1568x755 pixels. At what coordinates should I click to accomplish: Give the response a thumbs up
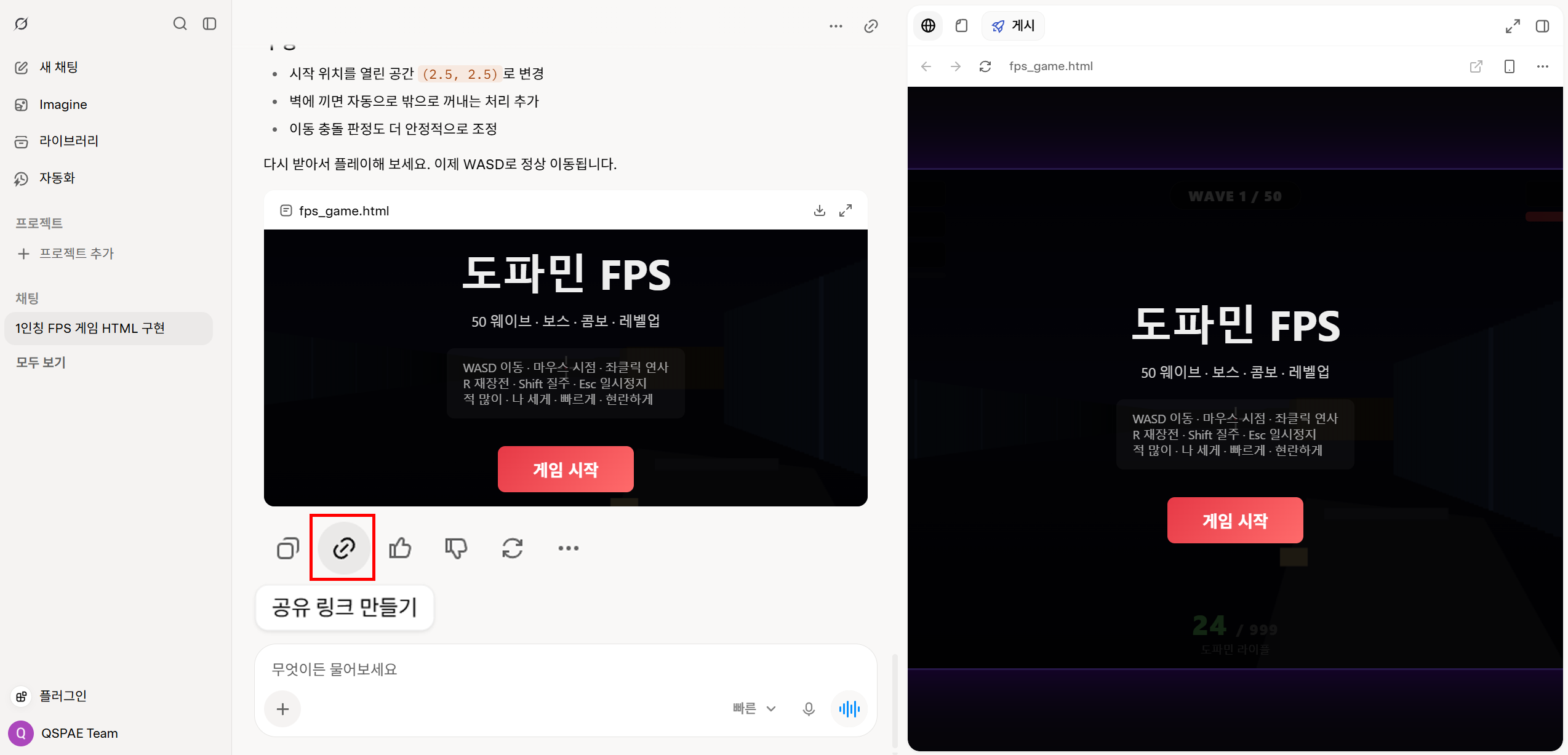pyautogui.click(x=400, y=548)
